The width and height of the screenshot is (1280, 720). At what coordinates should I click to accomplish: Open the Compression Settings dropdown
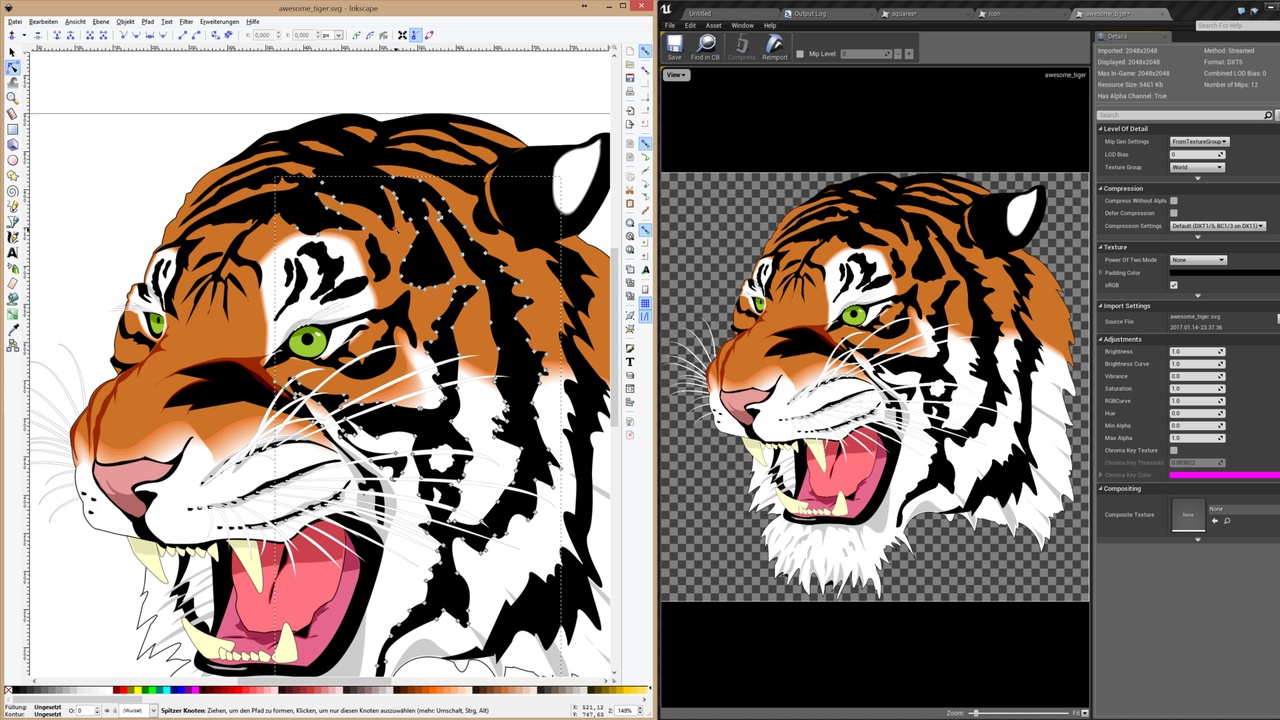tap(1217, 226)
